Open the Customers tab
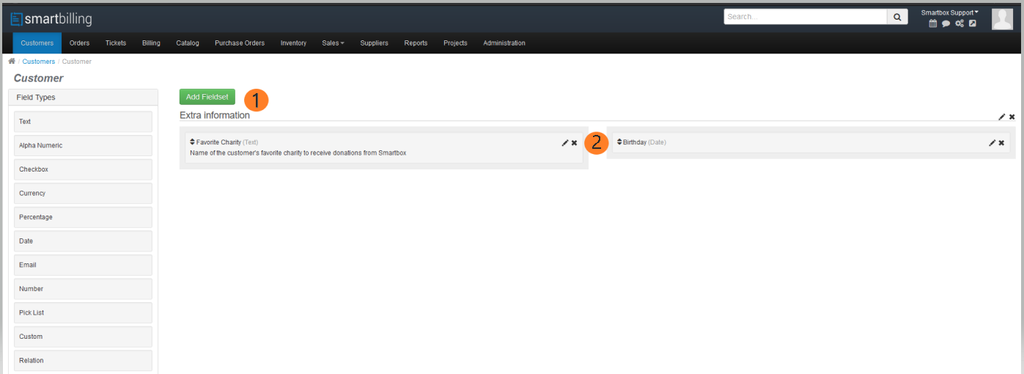1024x374 pixels. click(x=37, y=43)
